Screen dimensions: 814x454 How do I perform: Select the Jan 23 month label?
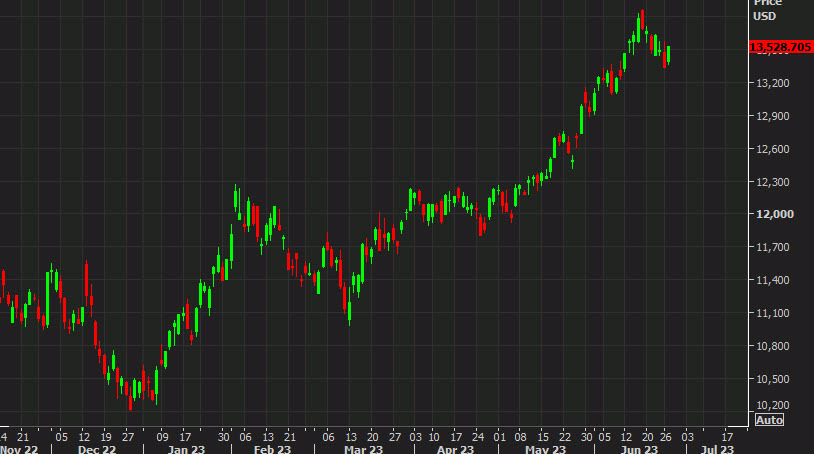[186, 449]
